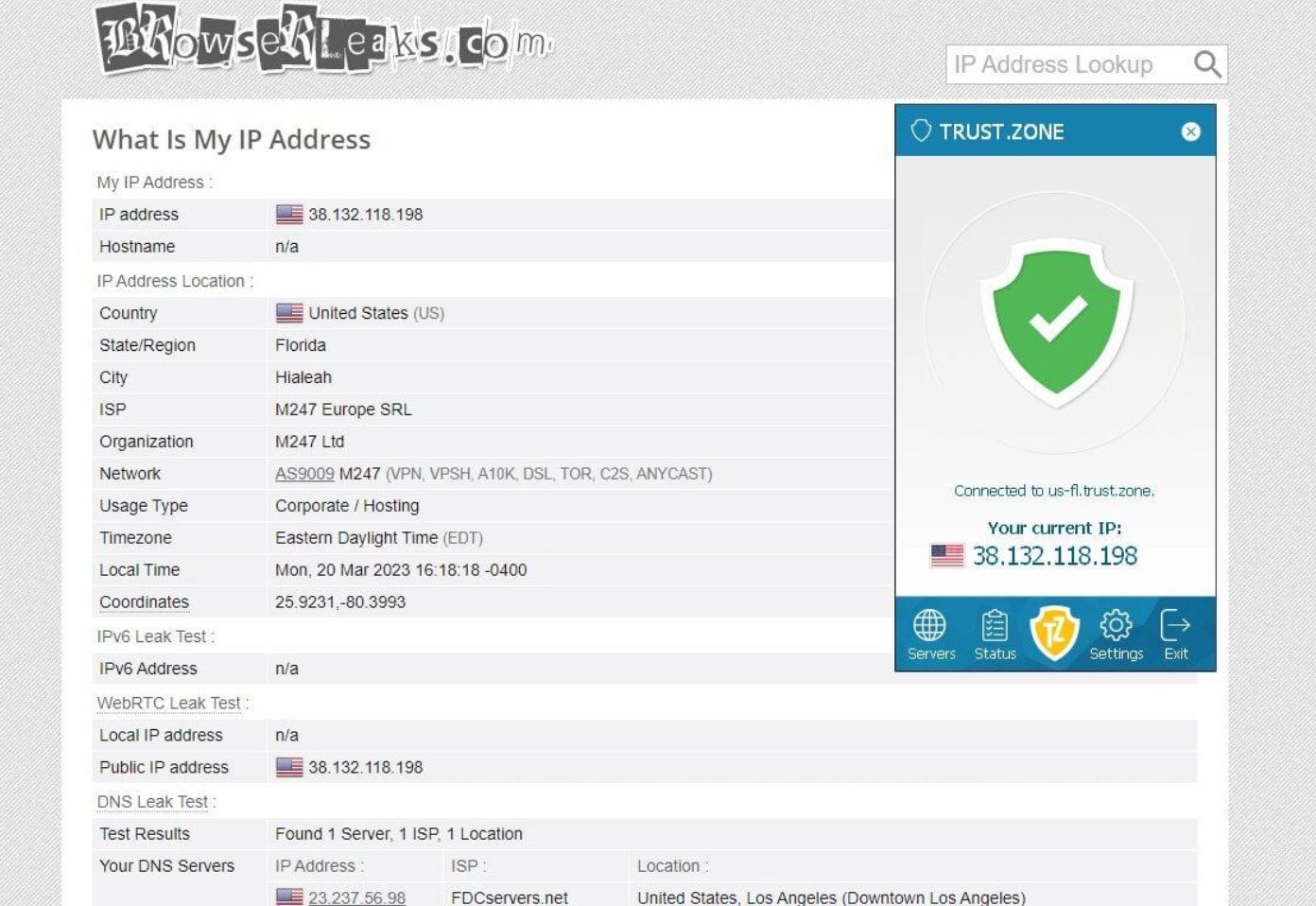Screen dimensions: 1316x906
Task: Click the 'M247 Europe SRL' ISP value
Action: point(343,409)
